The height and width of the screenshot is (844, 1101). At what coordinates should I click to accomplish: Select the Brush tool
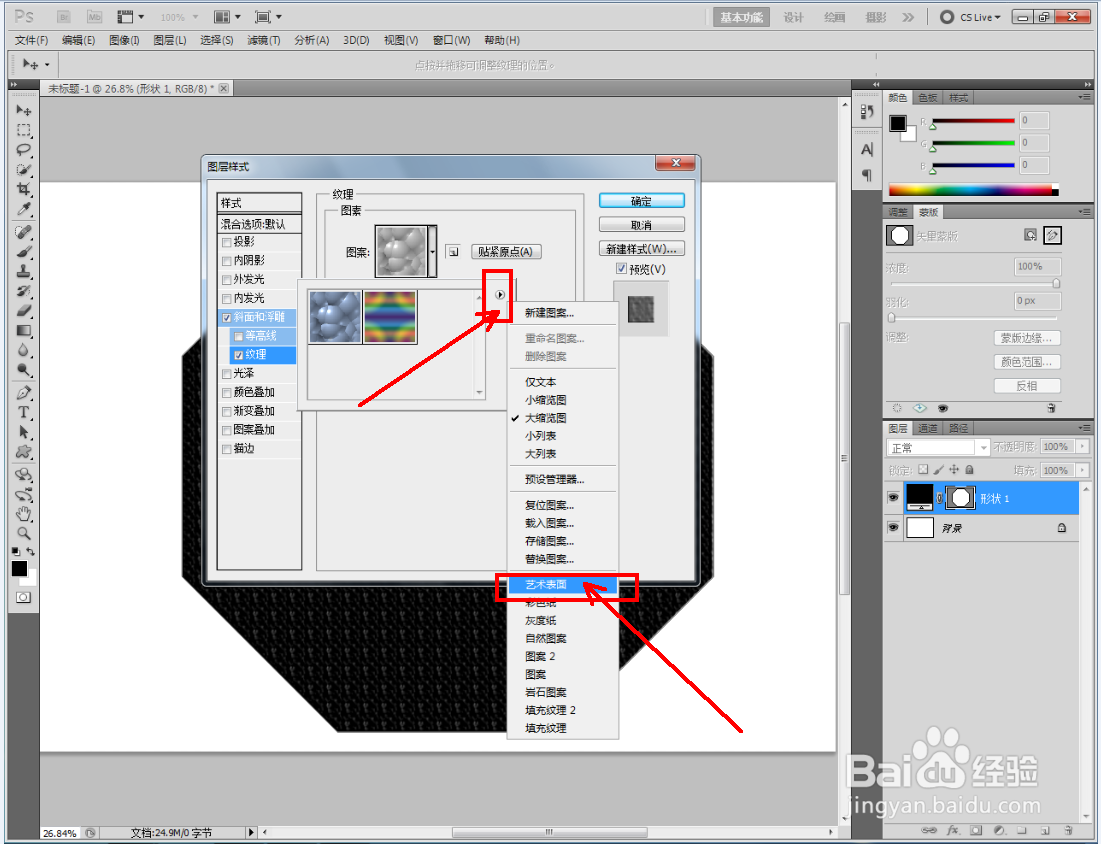pos(23,251)
